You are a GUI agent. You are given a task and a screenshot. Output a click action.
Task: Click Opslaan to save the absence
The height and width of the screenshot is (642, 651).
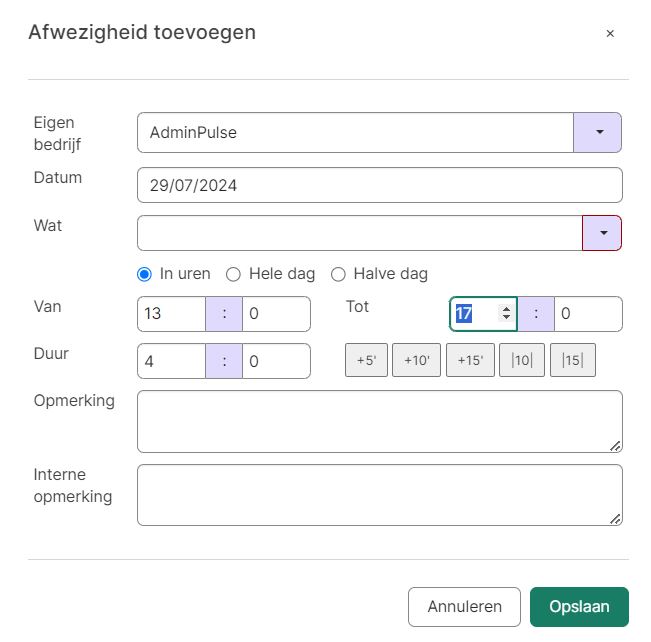(579, 607)
